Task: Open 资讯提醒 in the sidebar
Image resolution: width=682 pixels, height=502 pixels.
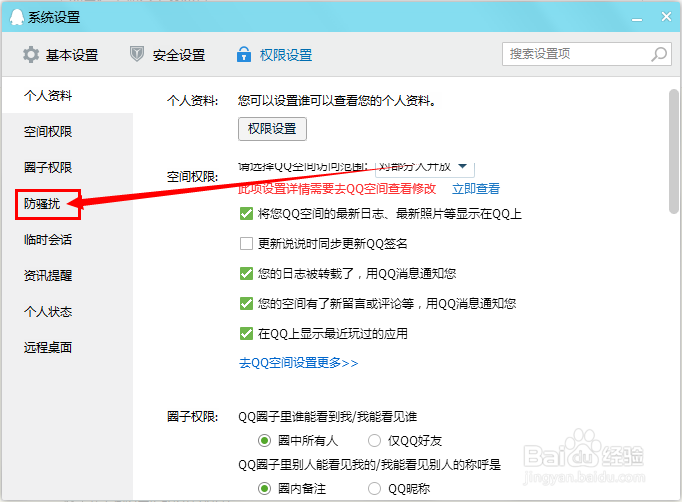Action: coord(48,276)
